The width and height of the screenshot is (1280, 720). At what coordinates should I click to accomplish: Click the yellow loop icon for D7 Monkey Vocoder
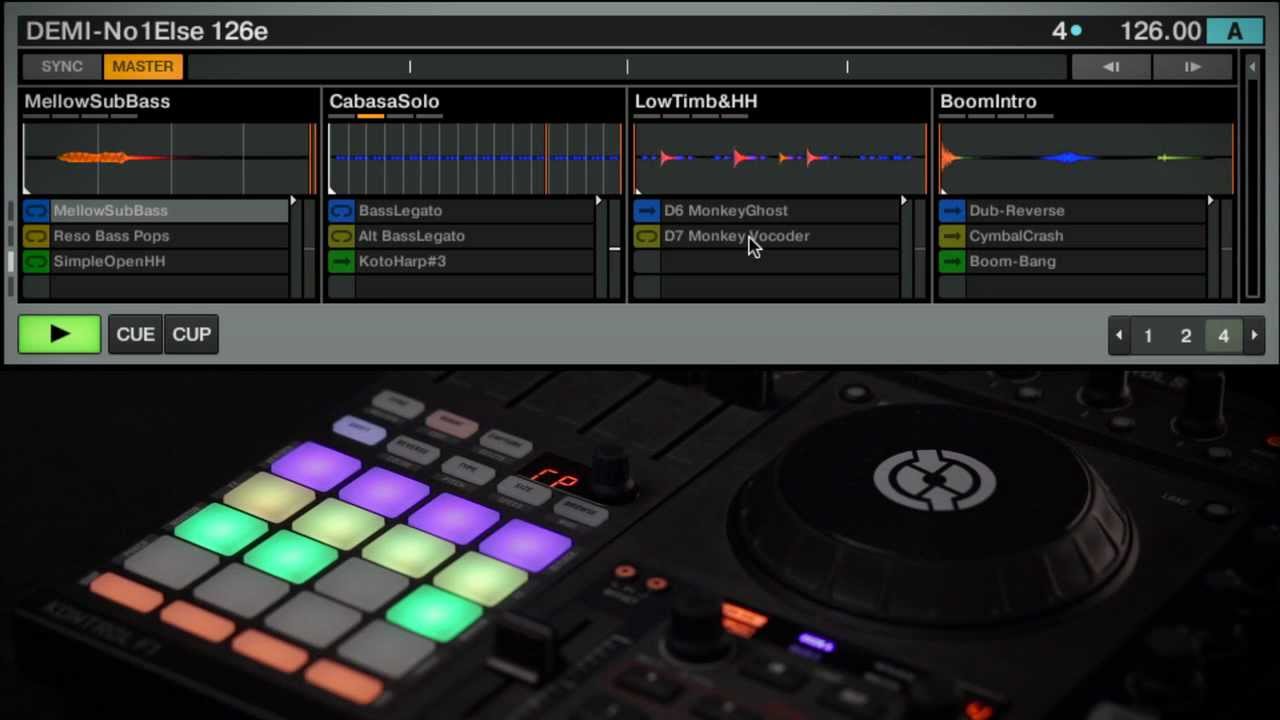647,236
